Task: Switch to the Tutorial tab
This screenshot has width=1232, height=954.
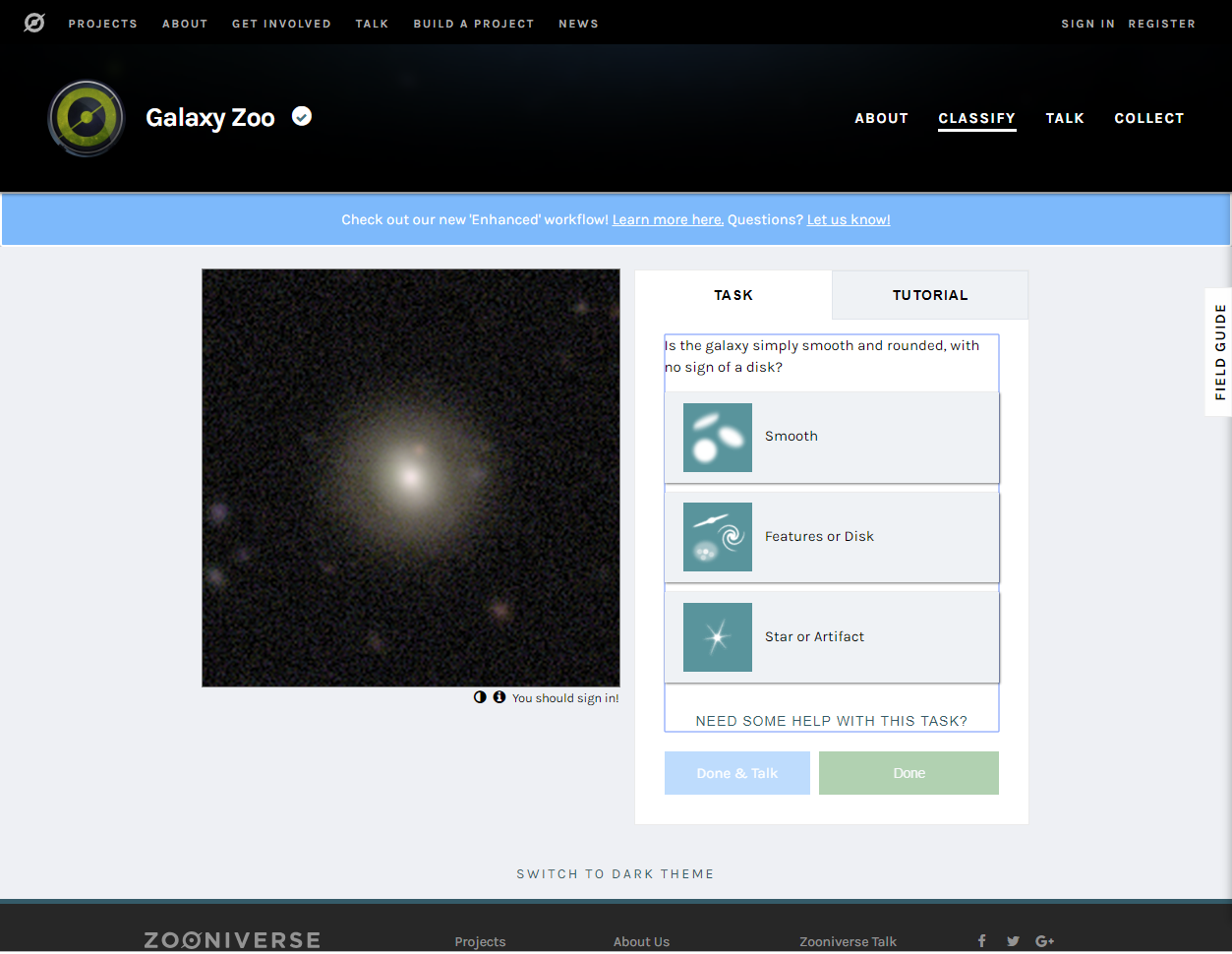Action: (929, 295)
